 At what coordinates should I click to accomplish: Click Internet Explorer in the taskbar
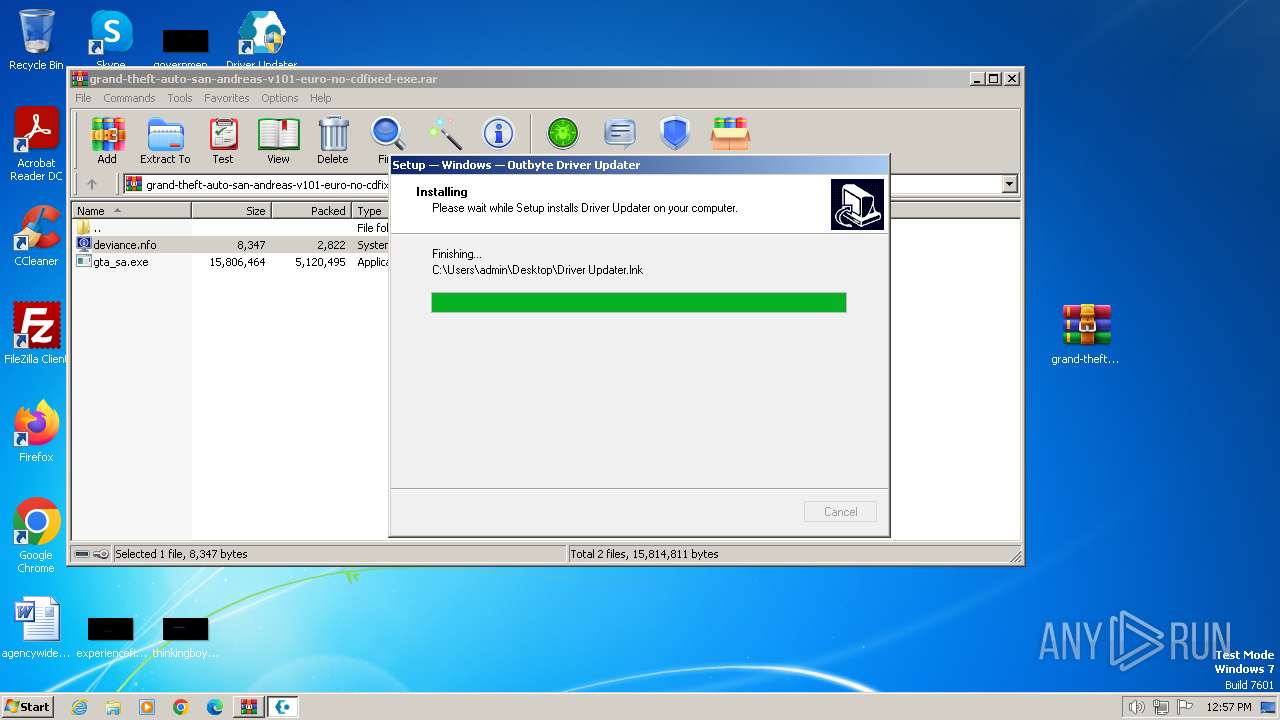(79, 707)
